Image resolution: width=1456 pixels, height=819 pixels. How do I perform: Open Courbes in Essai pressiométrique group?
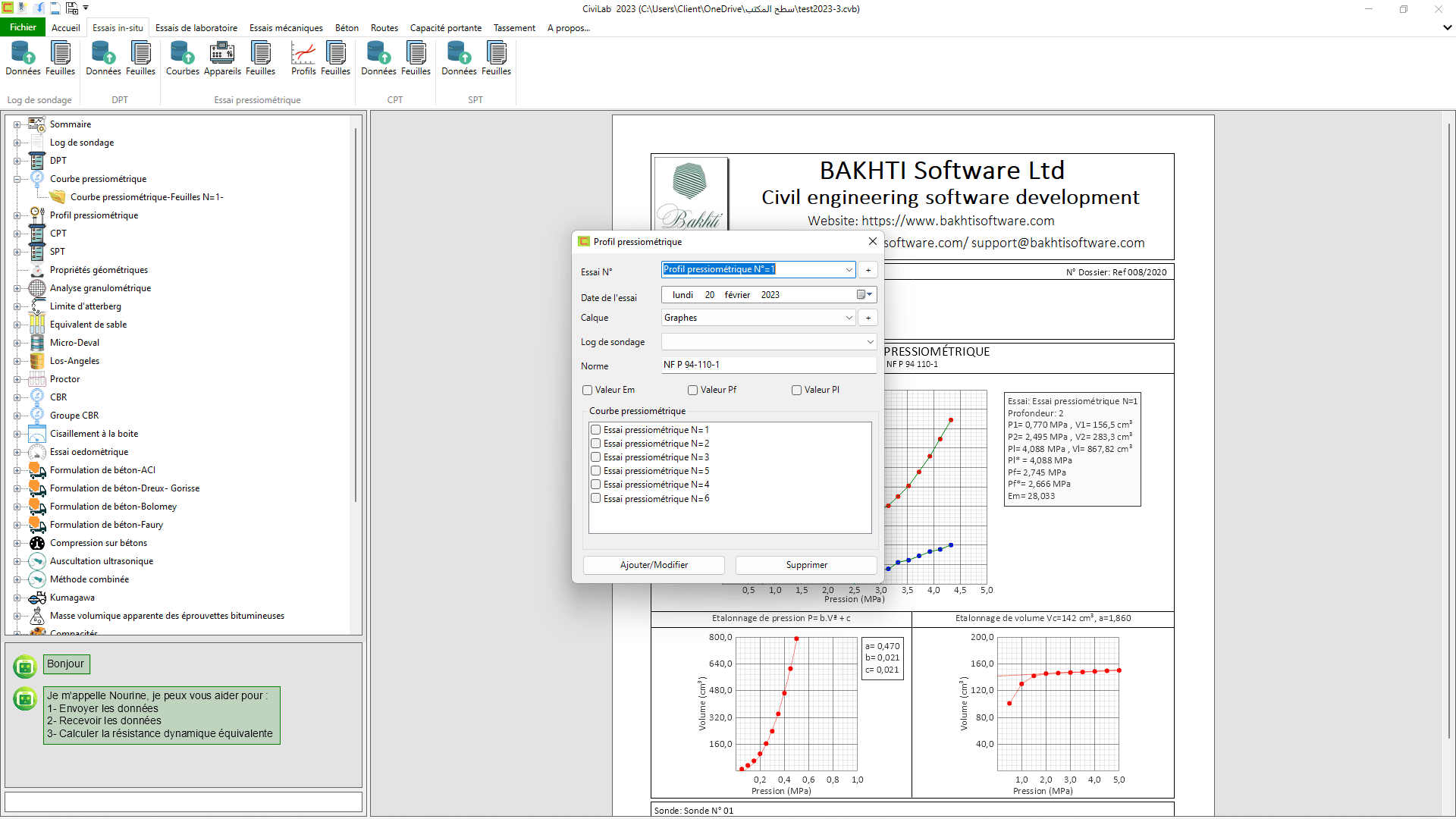[x=182, y=58]
